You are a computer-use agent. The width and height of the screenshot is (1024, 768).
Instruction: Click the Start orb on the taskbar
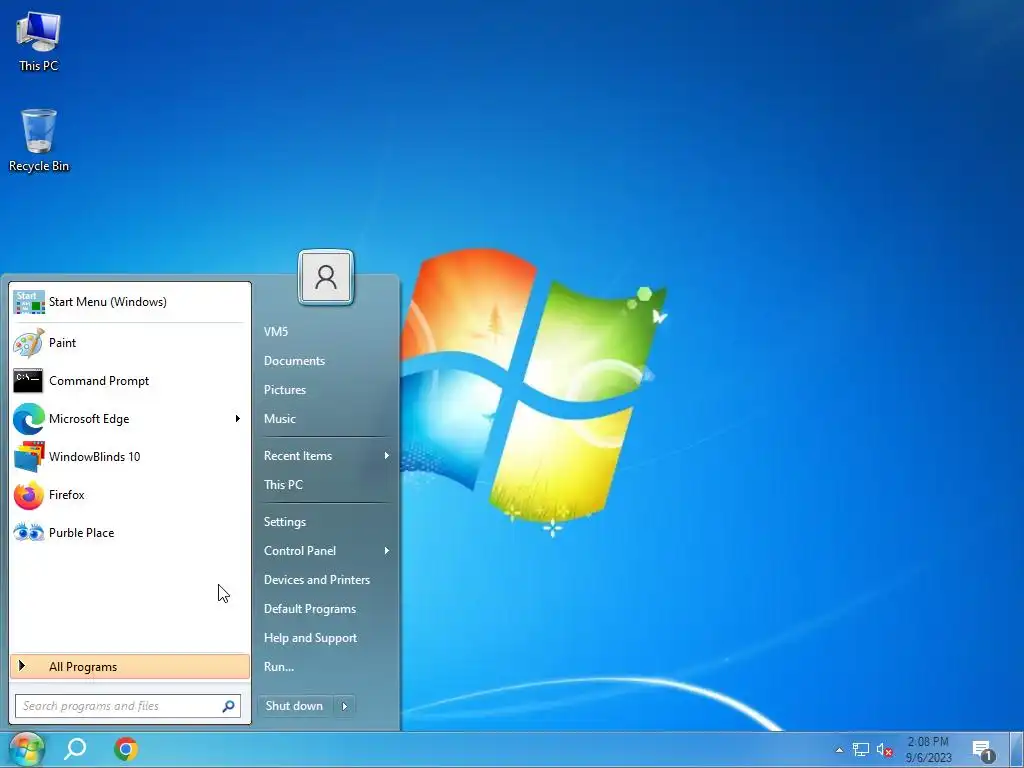point(26,748)
